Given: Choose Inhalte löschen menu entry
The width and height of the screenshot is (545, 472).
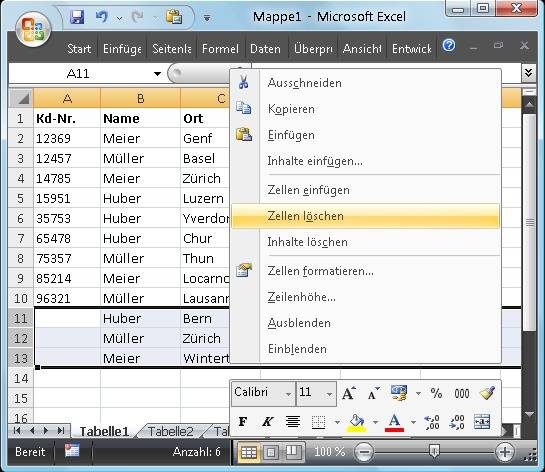Looking at the screenshot, I should tap(366, 242).
